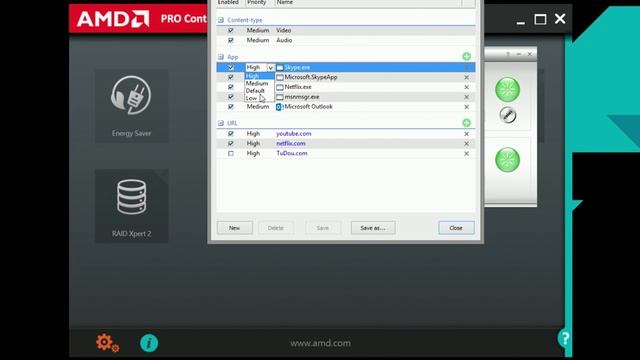Remove the netflix.com URL rule
This screenshot has width=640, height=360.
coord(467,144)
